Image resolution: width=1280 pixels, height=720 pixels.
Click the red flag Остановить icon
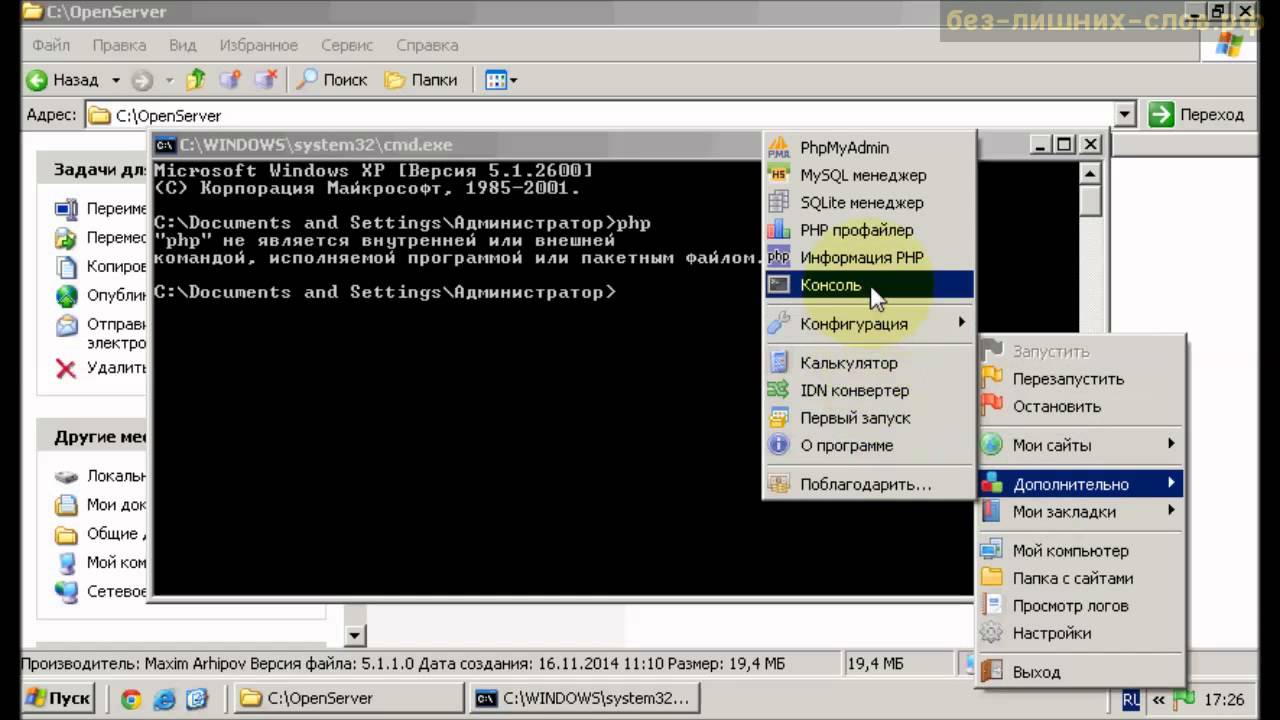(x=991, y=406)
